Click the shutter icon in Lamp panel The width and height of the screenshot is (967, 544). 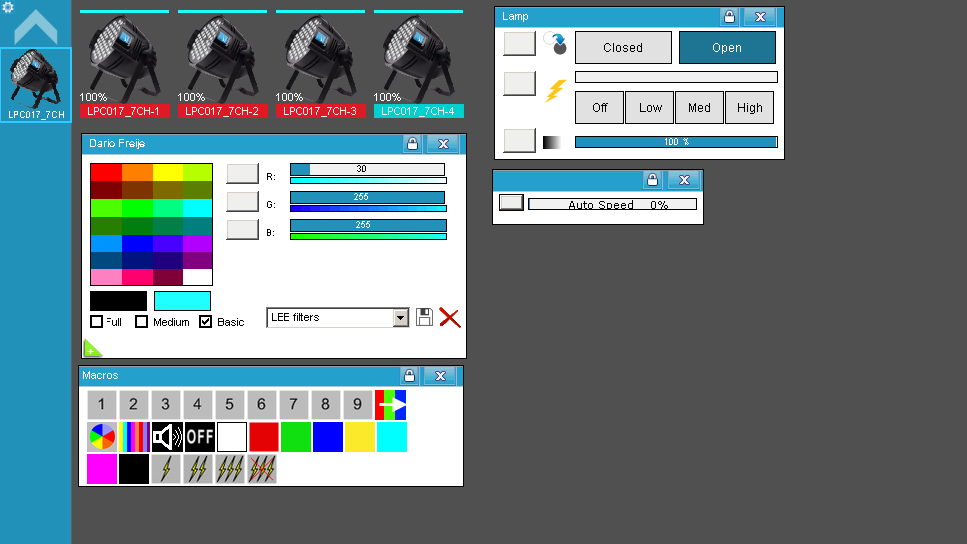coord(554,44)
